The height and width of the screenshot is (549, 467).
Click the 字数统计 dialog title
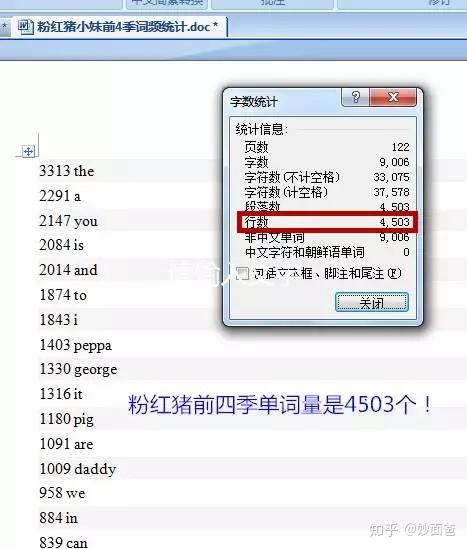[x=254, y=102]
